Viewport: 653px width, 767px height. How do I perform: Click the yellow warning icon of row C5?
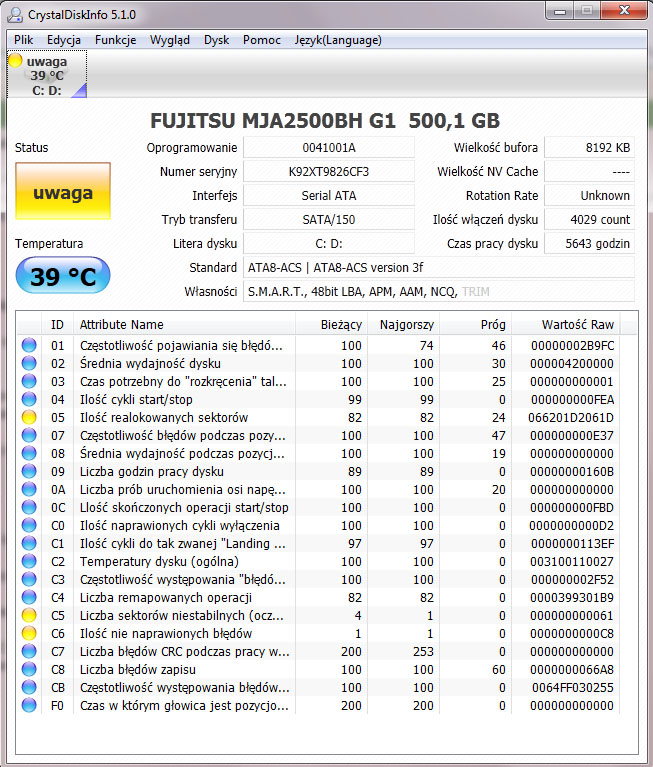click(29, 615)
